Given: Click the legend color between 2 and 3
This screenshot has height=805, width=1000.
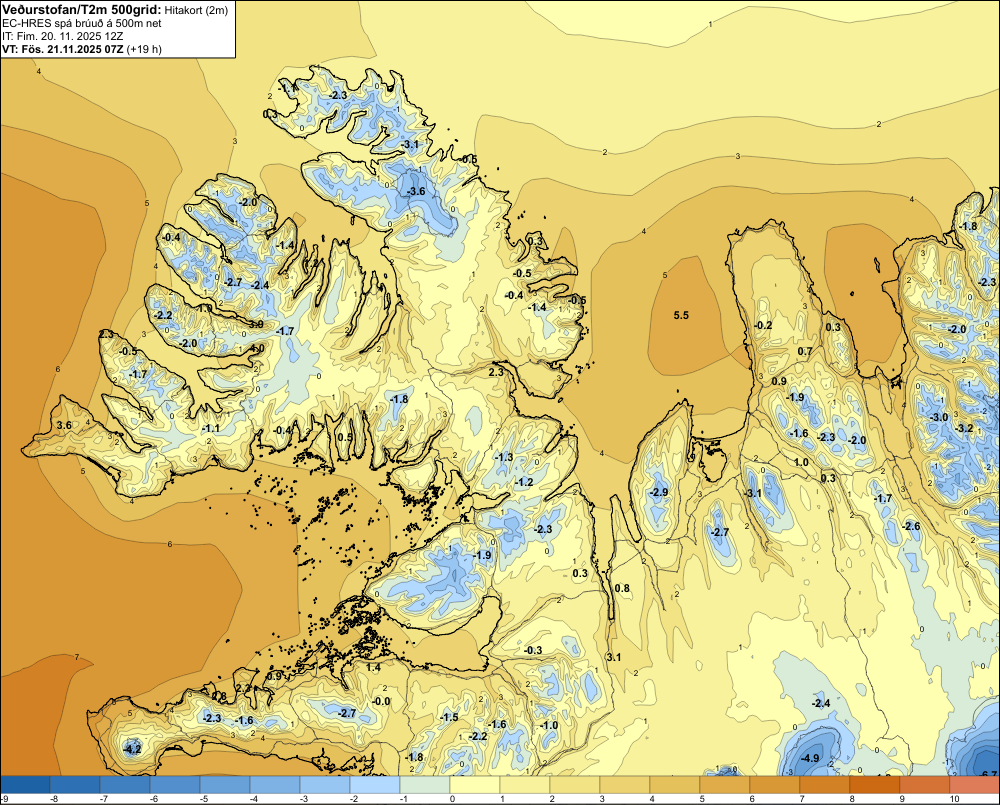Looking at the screenshot, I should 575,784.
